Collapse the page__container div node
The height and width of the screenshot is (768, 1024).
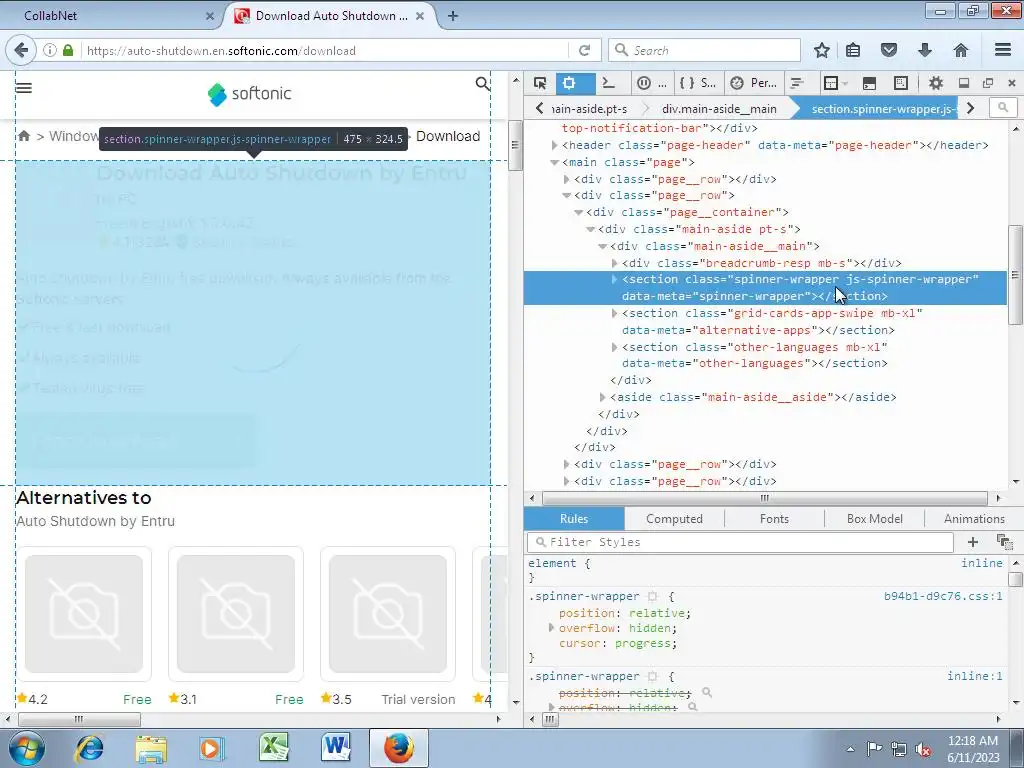579,212
